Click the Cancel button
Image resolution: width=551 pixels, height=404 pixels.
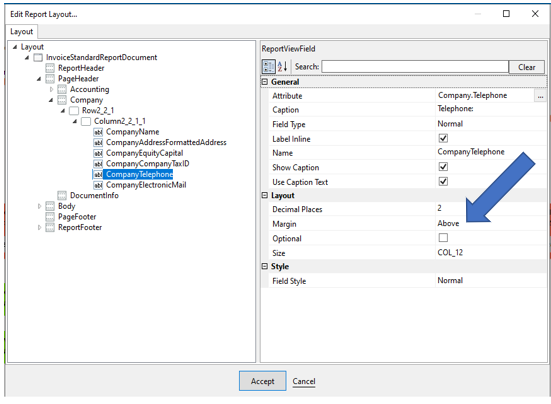pyautogui.click(x=304, y=381)
